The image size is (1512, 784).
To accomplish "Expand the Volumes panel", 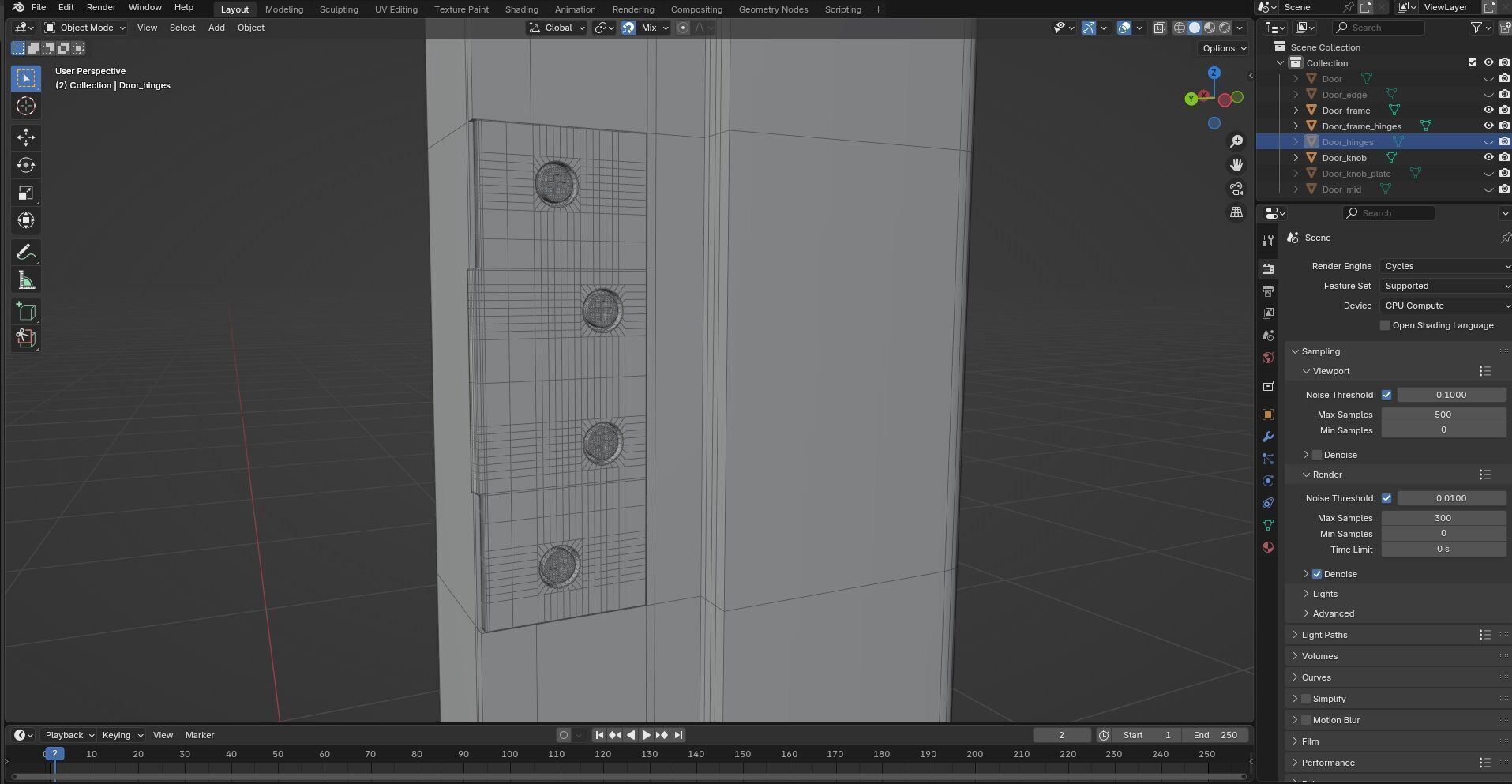I will (1319, 656).
